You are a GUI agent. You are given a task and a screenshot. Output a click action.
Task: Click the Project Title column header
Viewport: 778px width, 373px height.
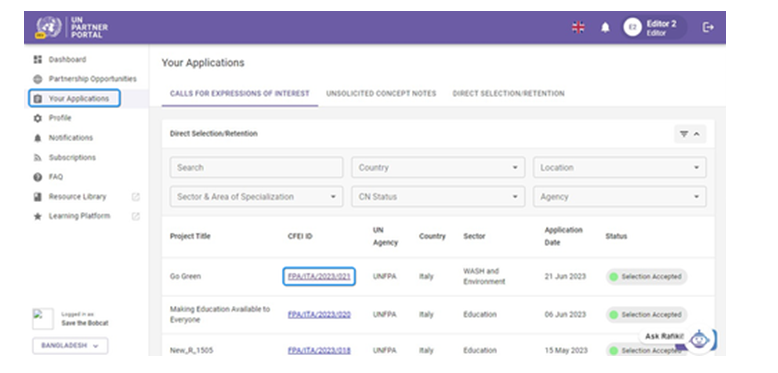[190, 237]
